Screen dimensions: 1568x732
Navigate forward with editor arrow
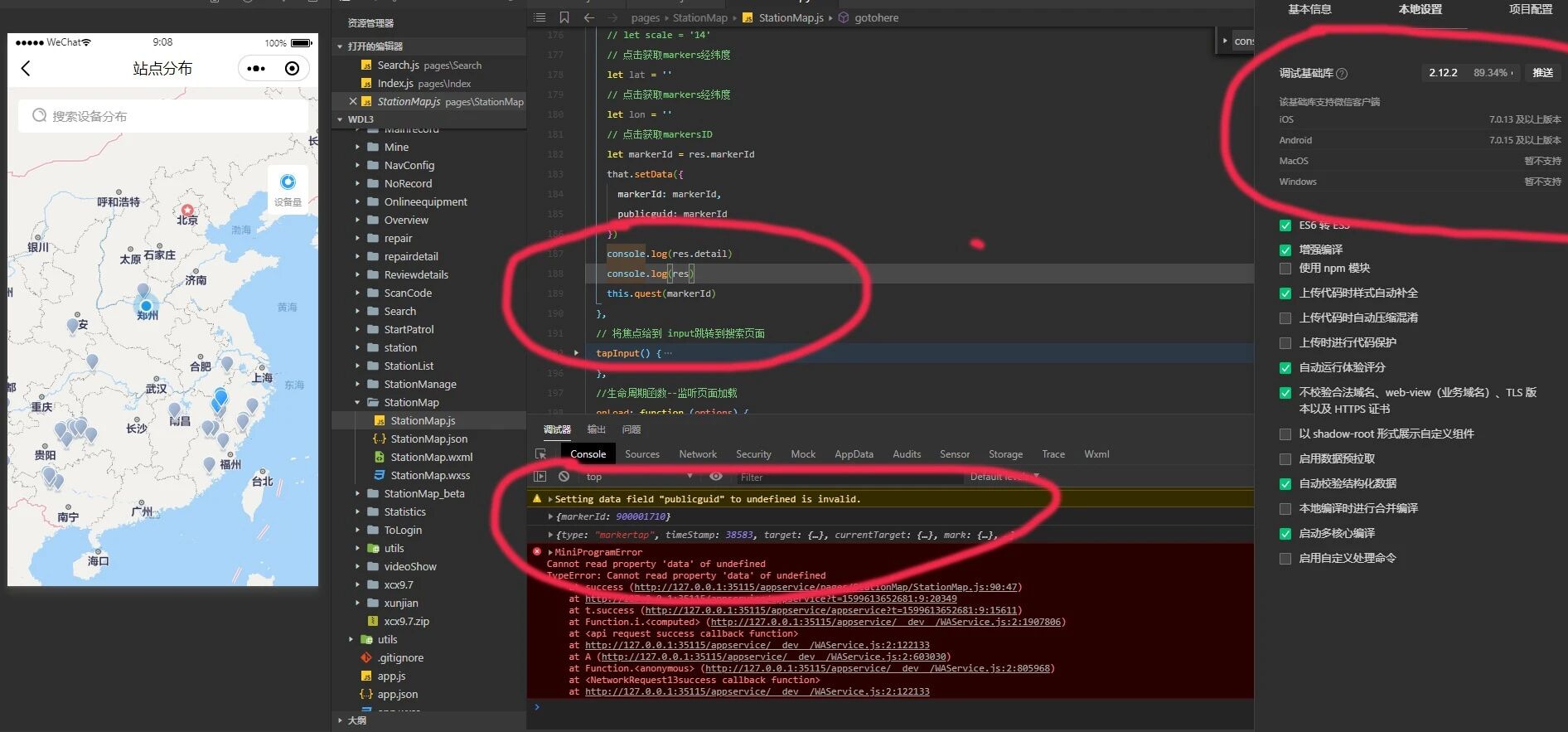pyautogui.click(x=612, y=17)
